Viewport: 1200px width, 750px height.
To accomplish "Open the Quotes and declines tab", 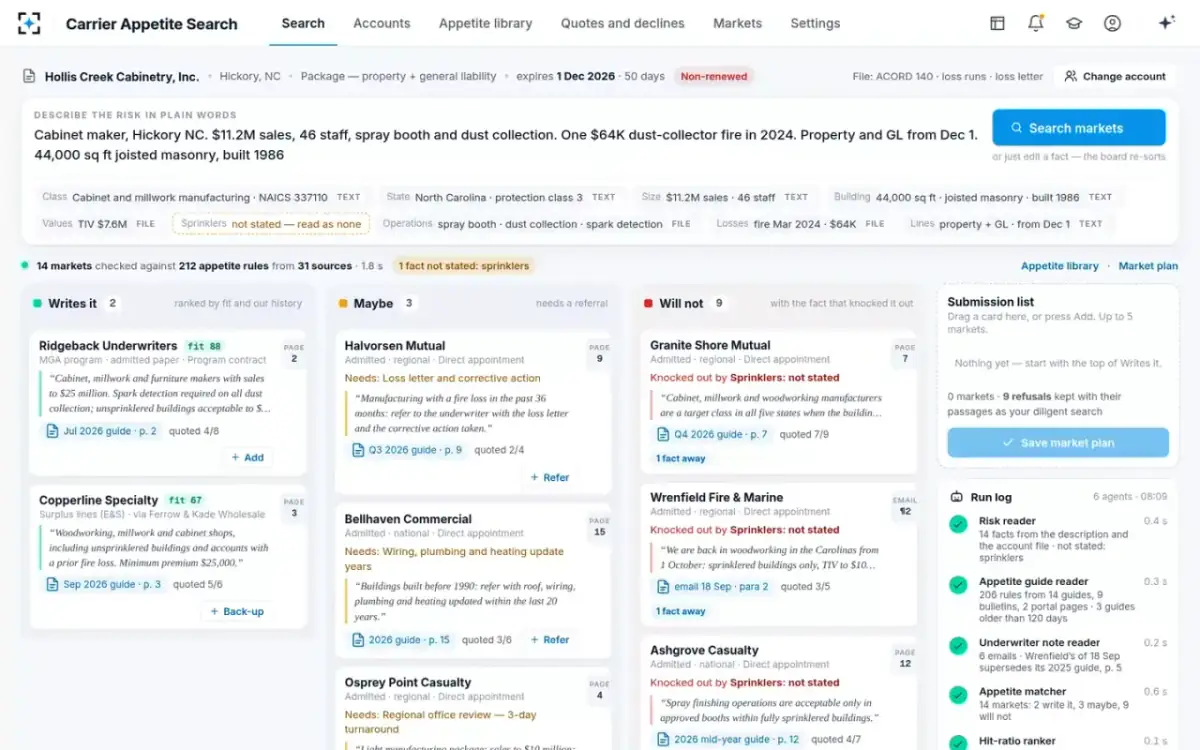I will 623,23.
